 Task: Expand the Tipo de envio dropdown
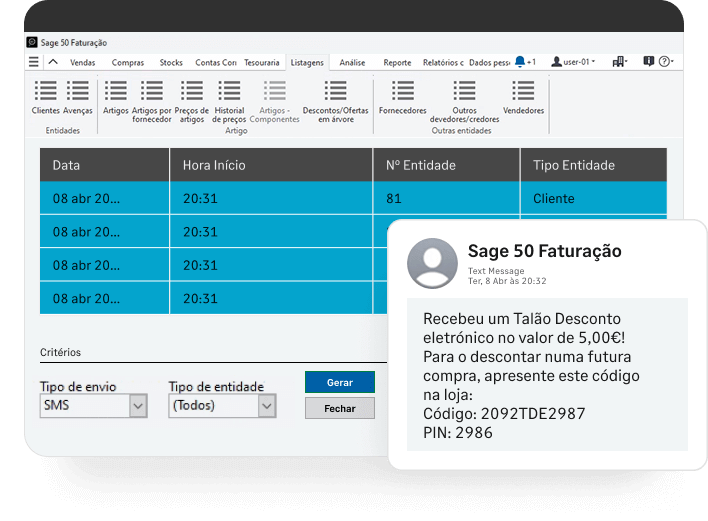[138, 406]
